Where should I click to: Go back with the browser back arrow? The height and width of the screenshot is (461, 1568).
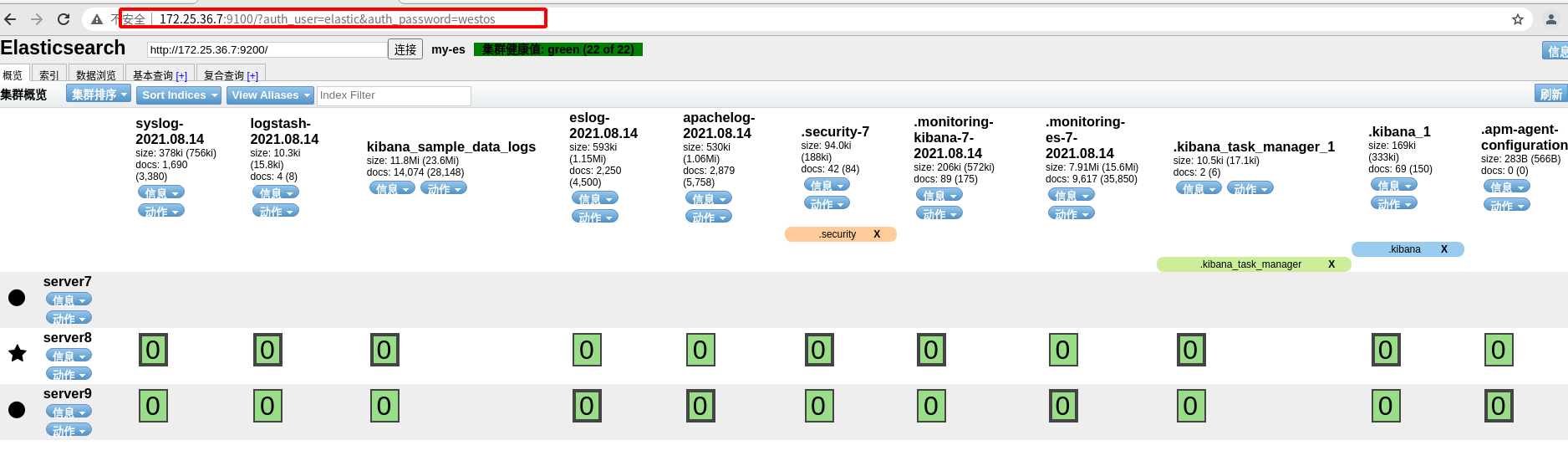pos(11,19)
